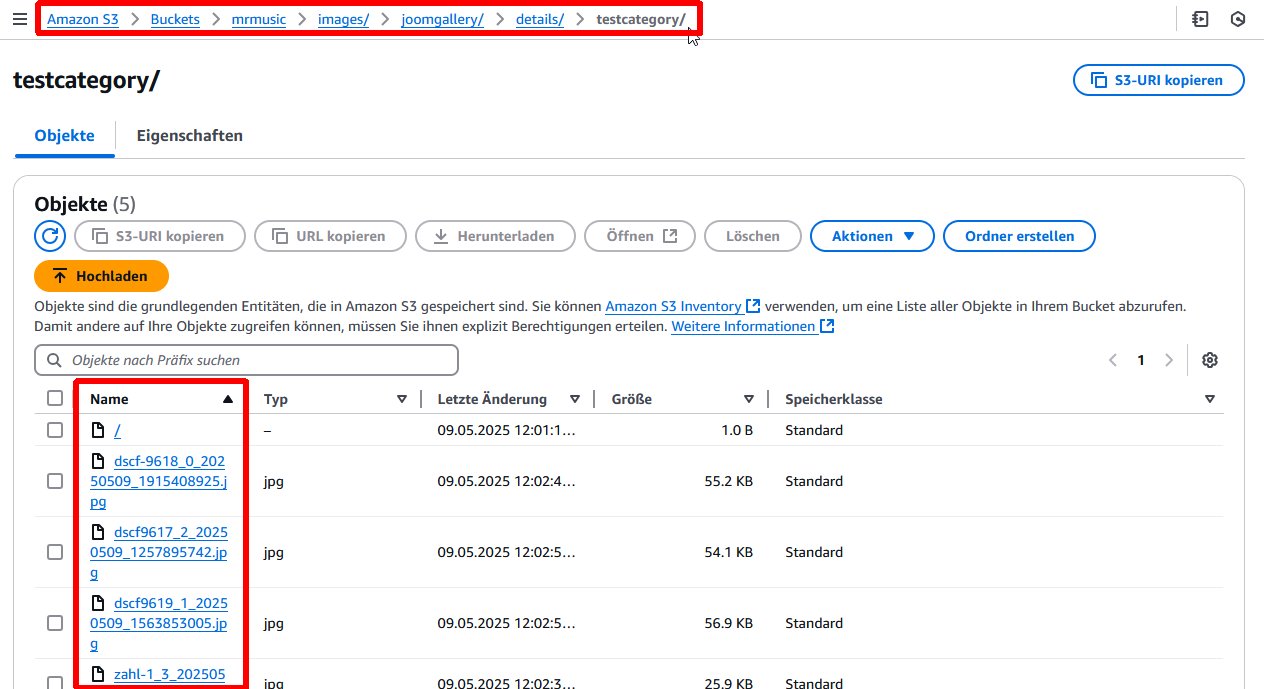This screenshot has width=1264, height=689.
Task: Click the URL kopieren button
Action: [x=330, y=236]
